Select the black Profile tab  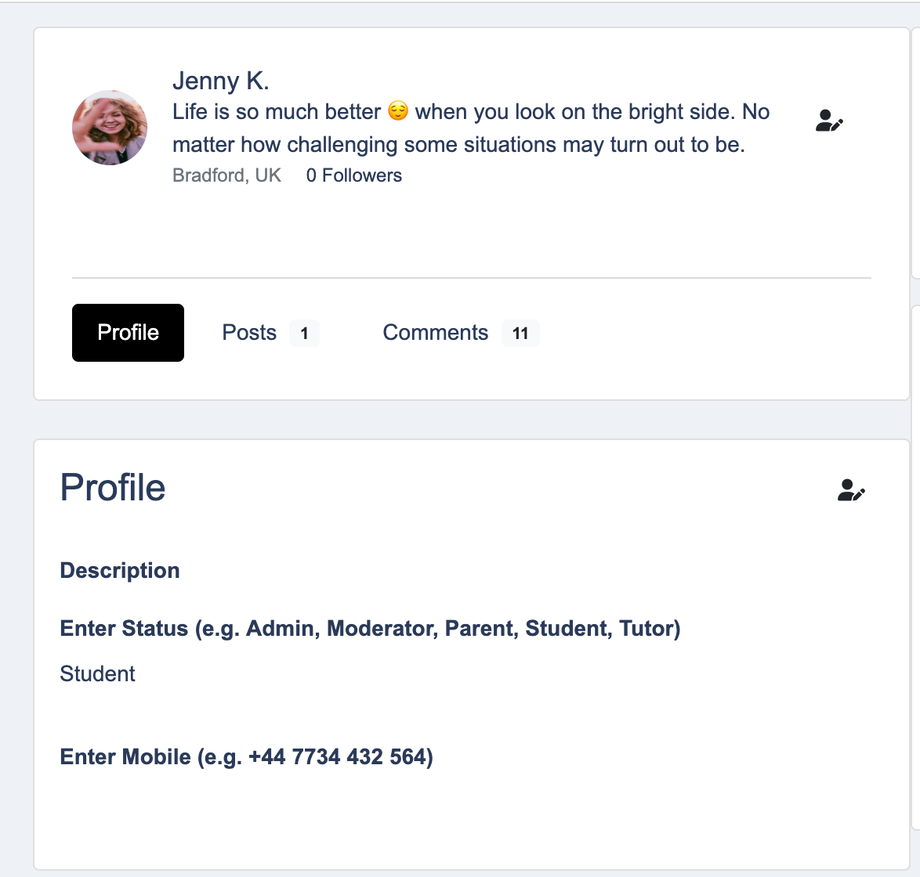point(128,333)
